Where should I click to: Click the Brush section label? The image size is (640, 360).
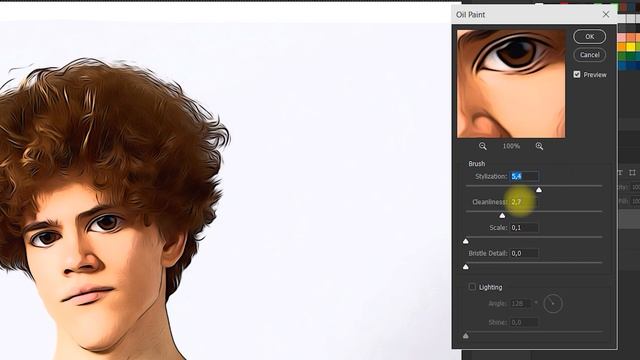(477, 163)
